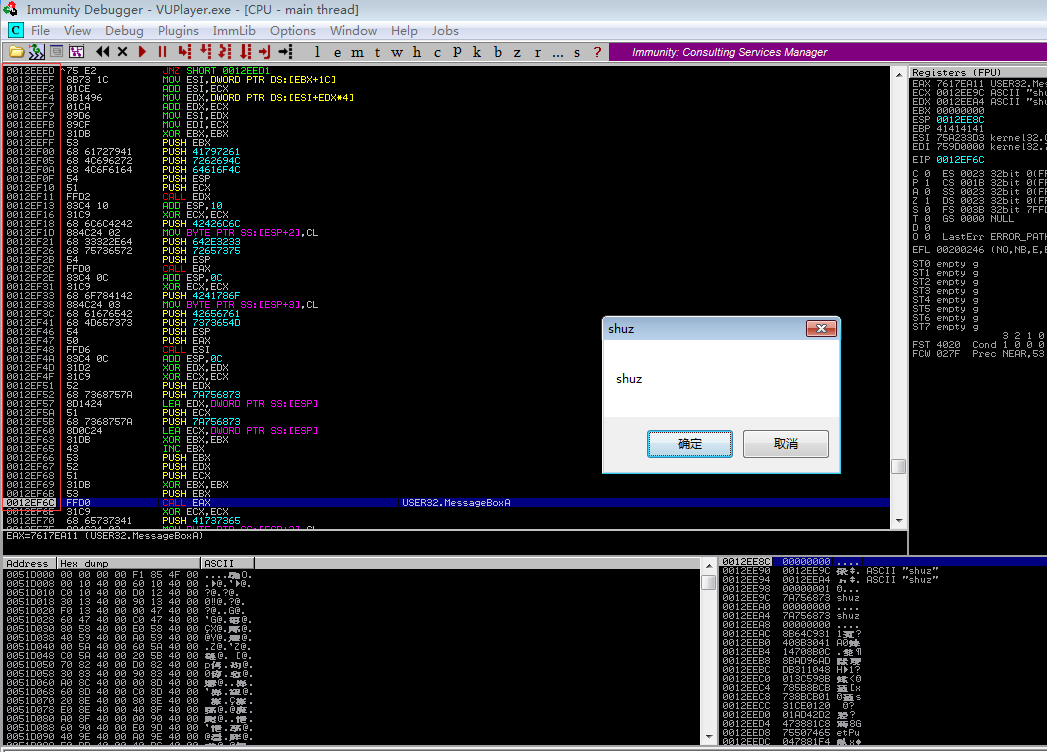Open the Help menu
The width and height of the screenshot is (1047, 752).
[404, 31]
